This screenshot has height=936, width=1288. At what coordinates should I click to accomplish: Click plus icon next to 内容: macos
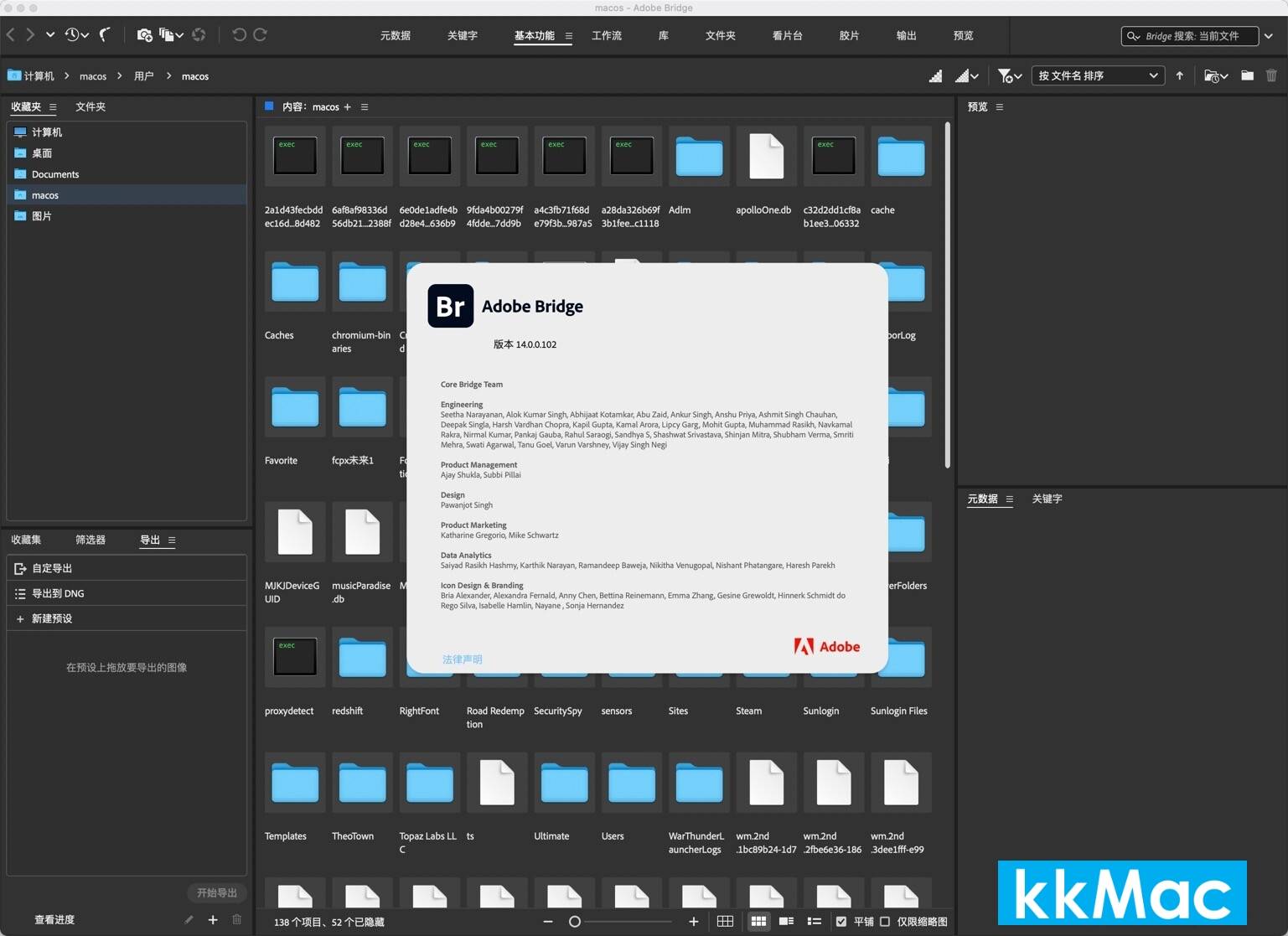point(348,107)
